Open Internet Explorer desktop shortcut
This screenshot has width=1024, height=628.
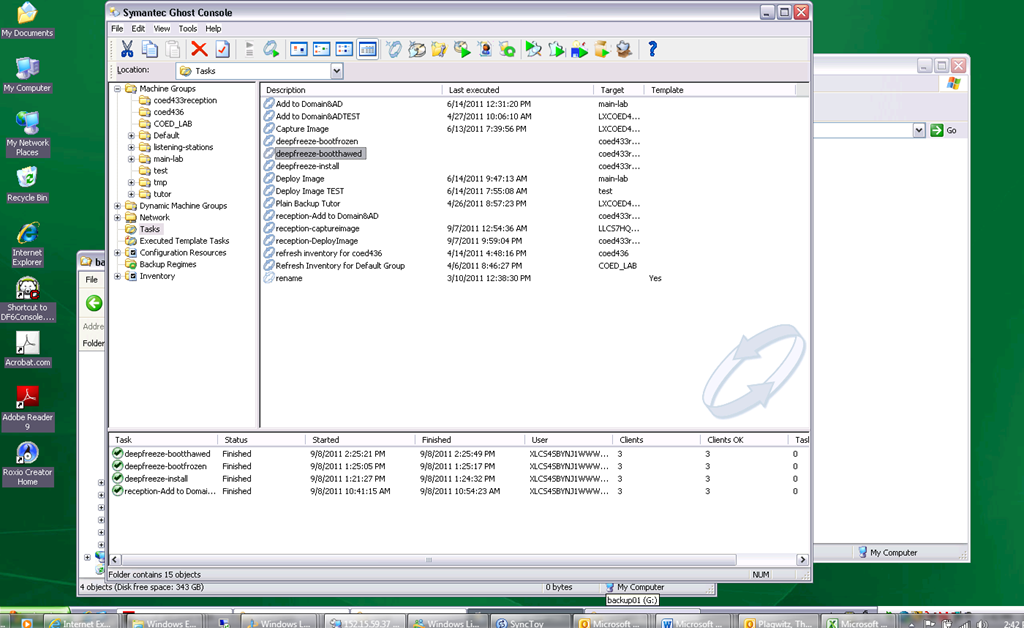tap(27, 233)
